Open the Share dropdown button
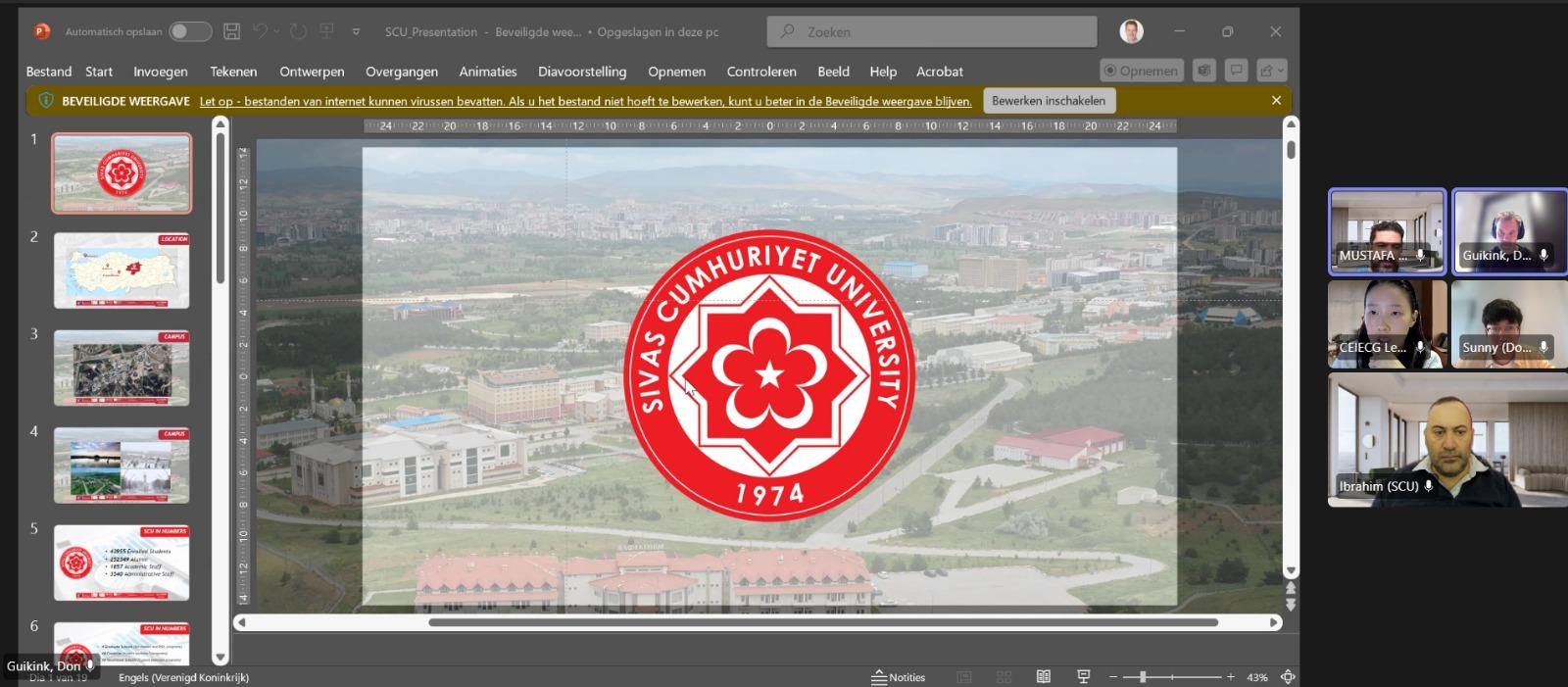The image size is (1568, 687). coord(1271,71)
